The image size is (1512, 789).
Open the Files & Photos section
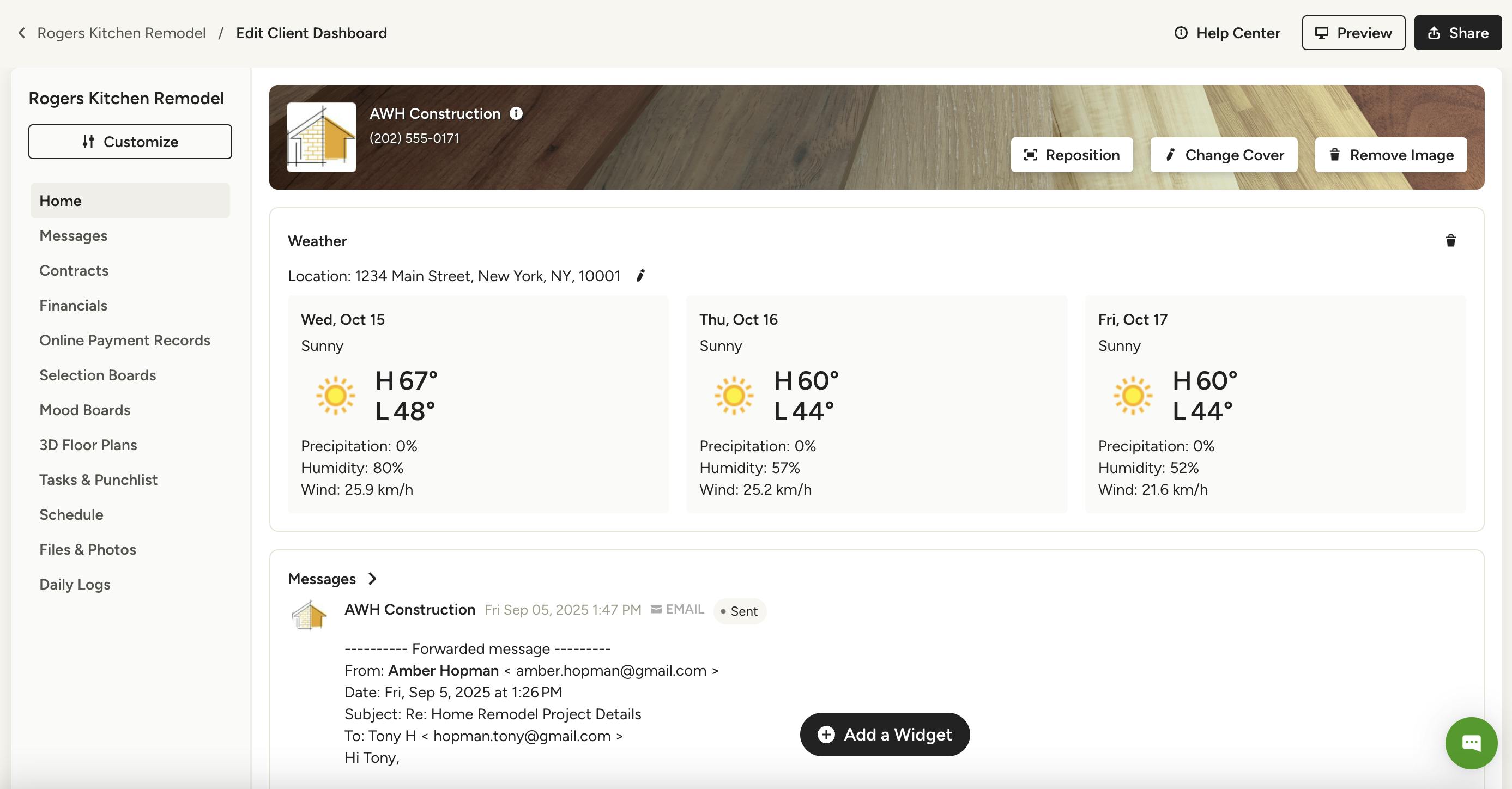pyautogui.click(x=87, y=549)
